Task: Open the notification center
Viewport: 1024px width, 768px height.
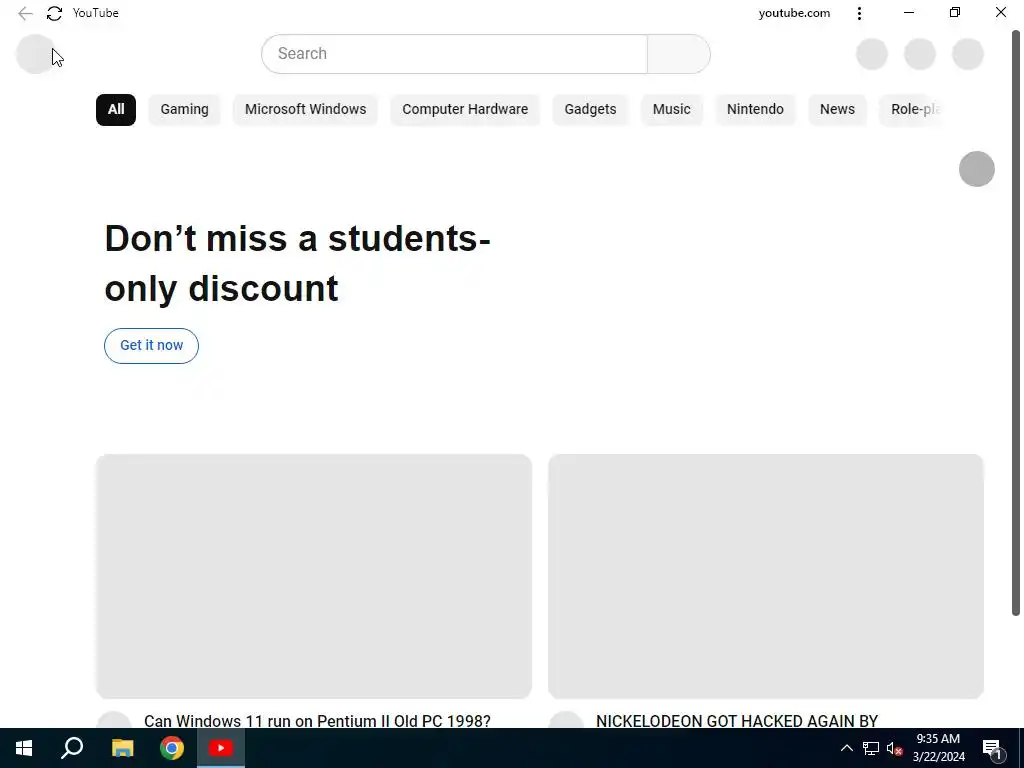Action: coord(993,749)
